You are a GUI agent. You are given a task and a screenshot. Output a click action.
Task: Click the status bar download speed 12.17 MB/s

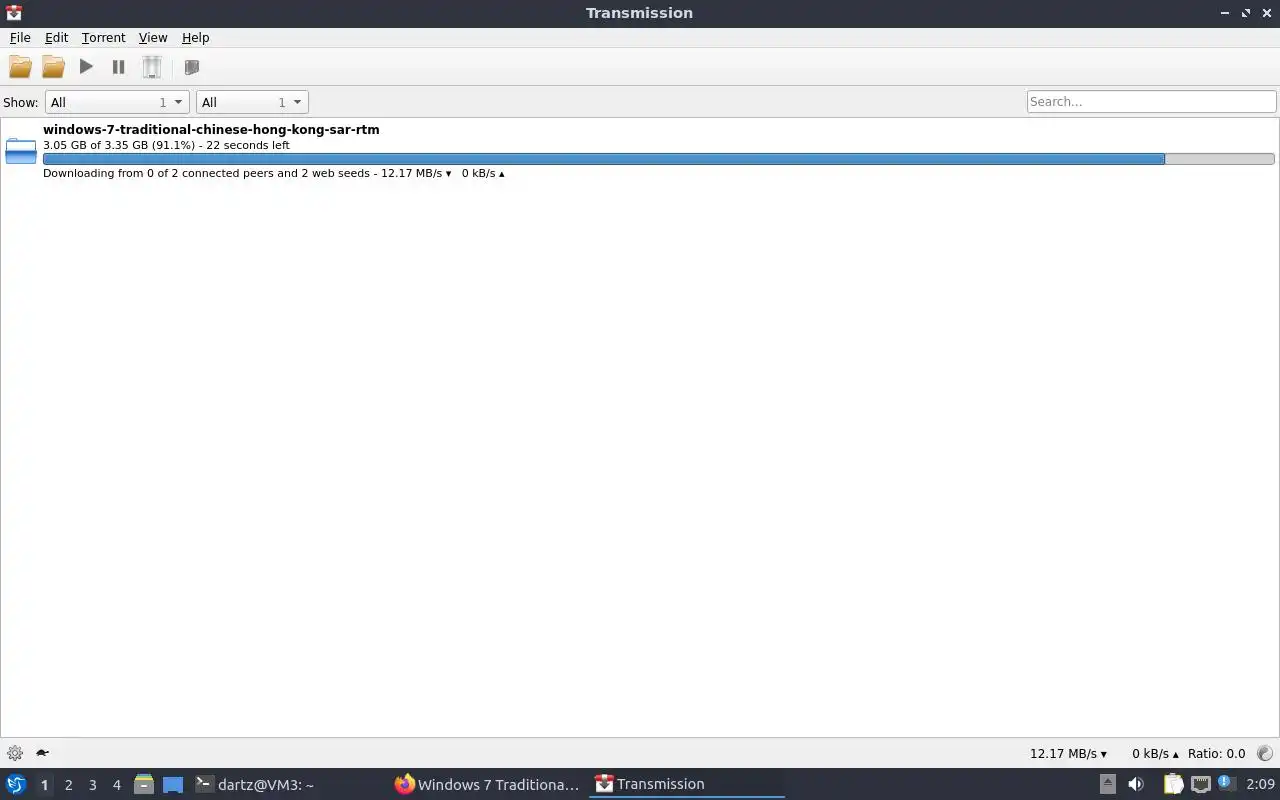[1068, 753]
